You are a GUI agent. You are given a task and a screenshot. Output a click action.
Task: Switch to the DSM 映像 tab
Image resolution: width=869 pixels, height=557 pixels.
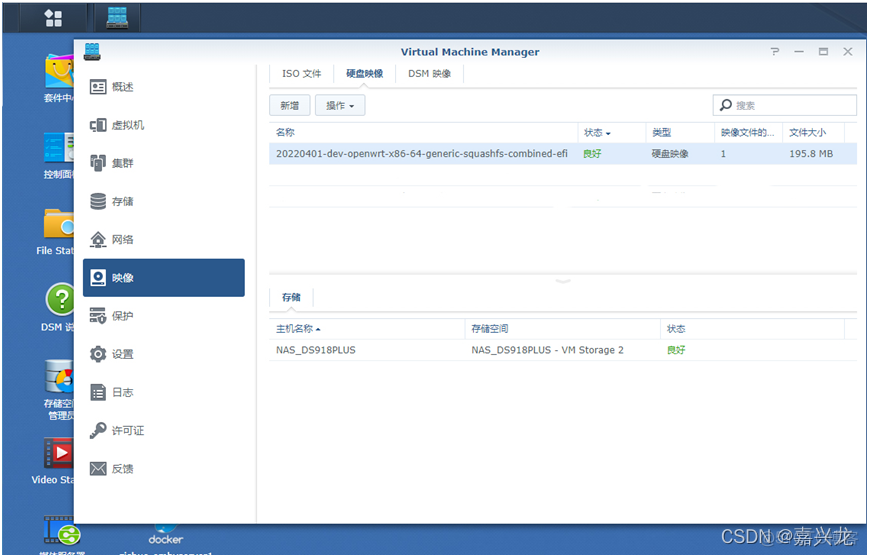coord(430,74)
